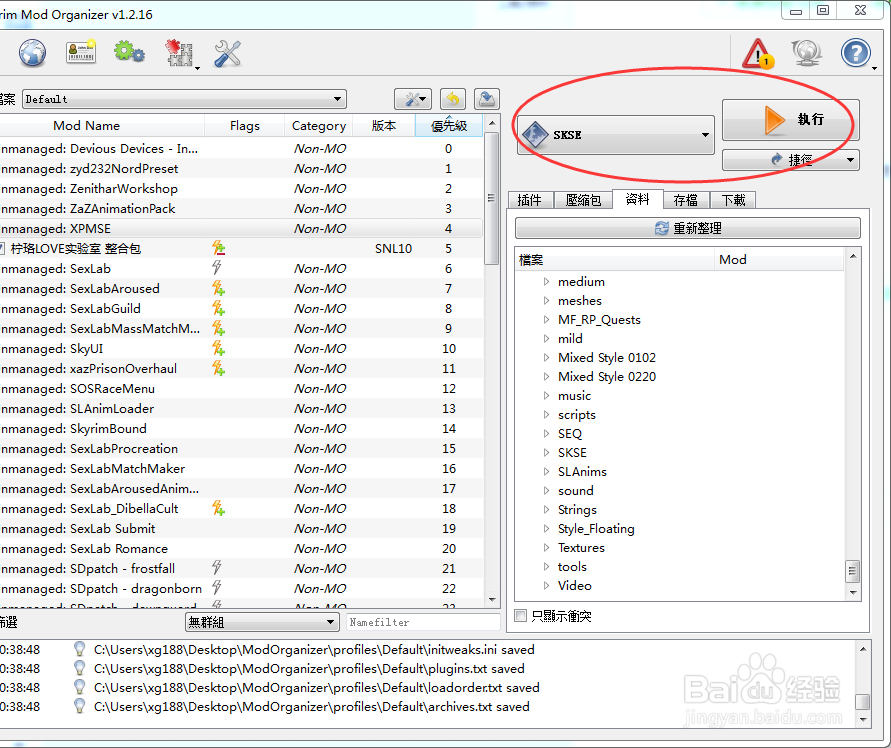Open the SKSE executable dropdown

pyautogui.click(x=615, y=135)
